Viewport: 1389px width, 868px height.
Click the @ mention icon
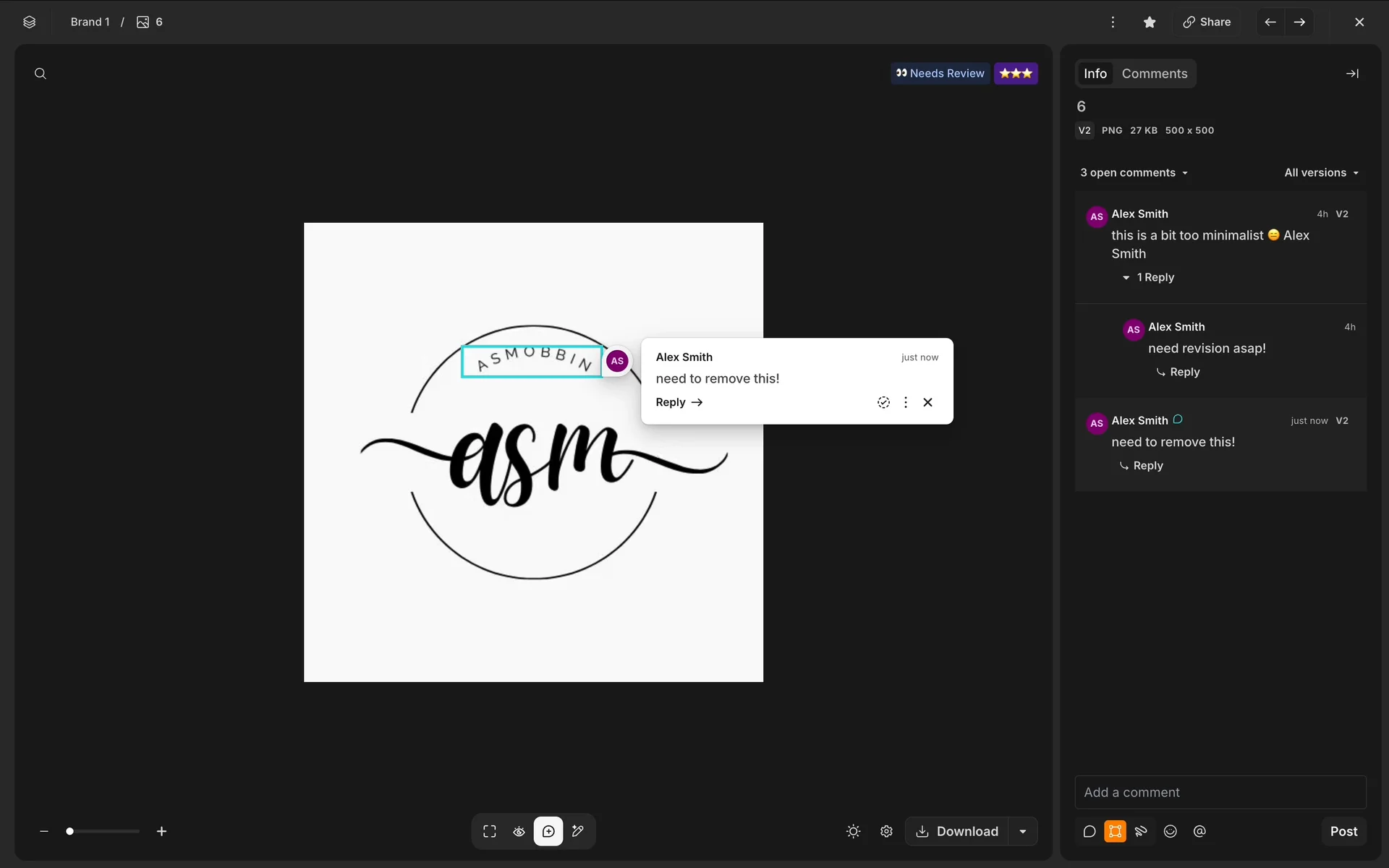point(1199,831)
